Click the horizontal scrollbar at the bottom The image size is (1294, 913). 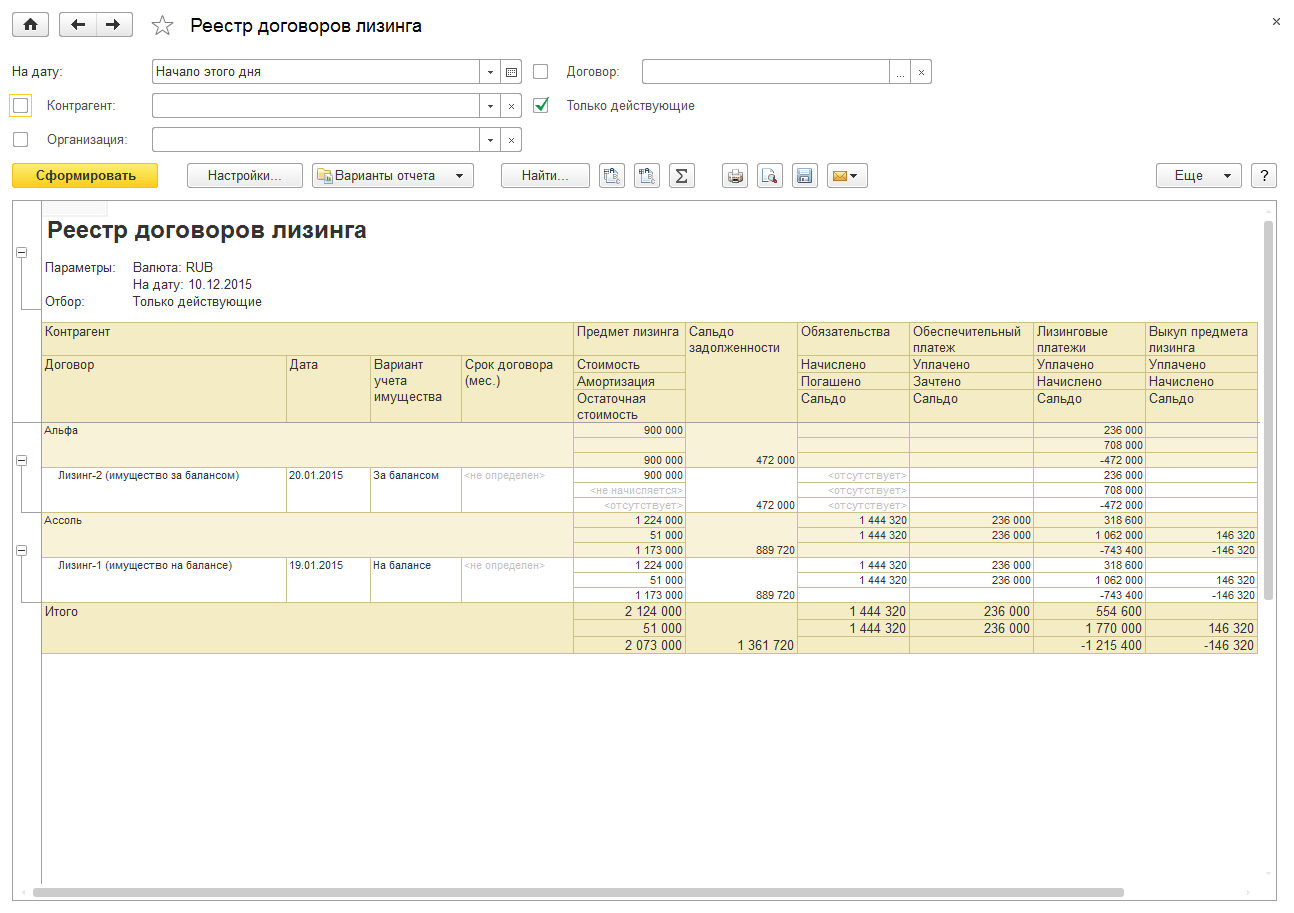pos(578,892)
